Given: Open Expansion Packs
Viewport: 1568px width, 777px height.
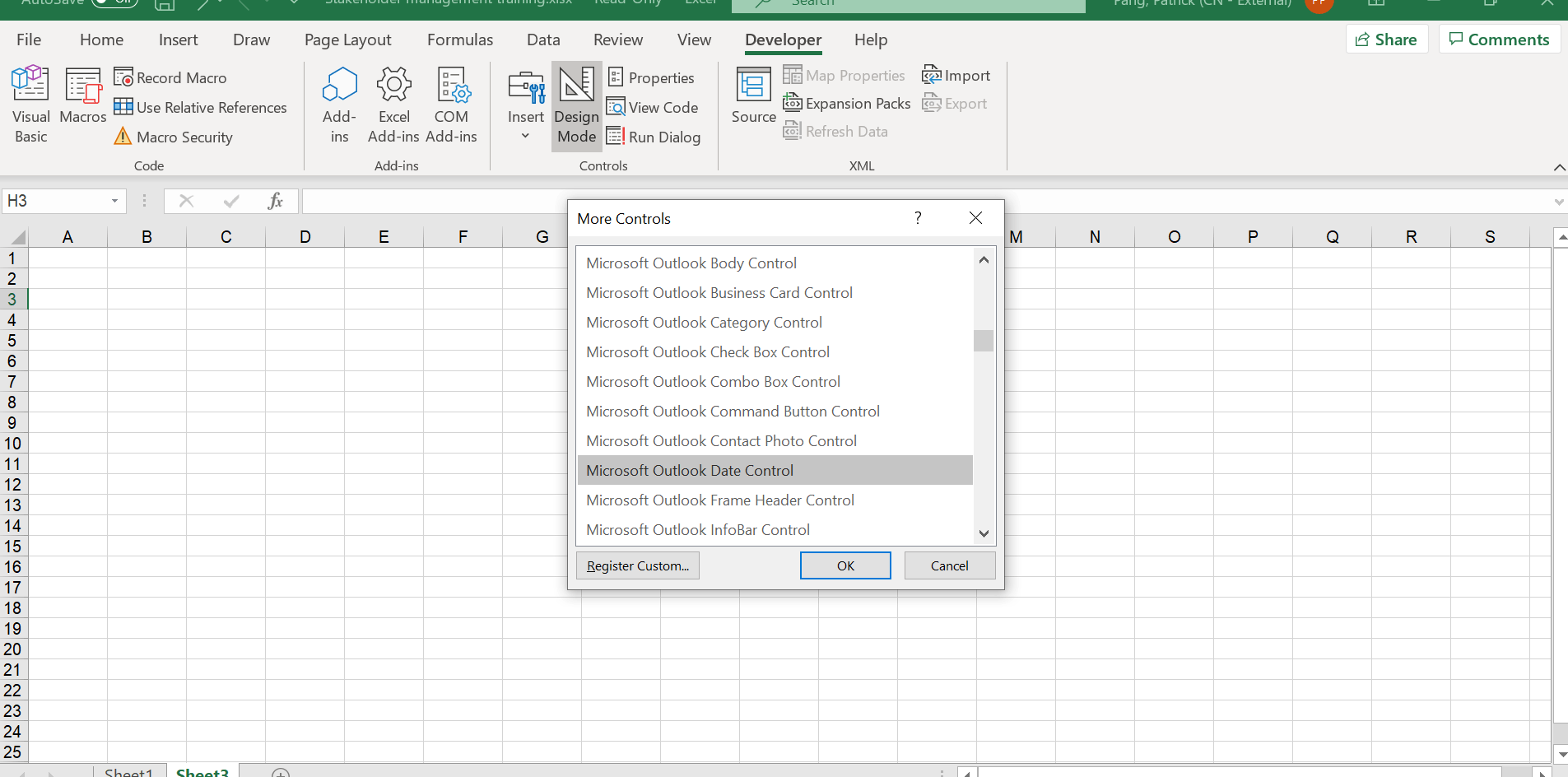Looking at the screenshot, I should (x=846, y=103).
